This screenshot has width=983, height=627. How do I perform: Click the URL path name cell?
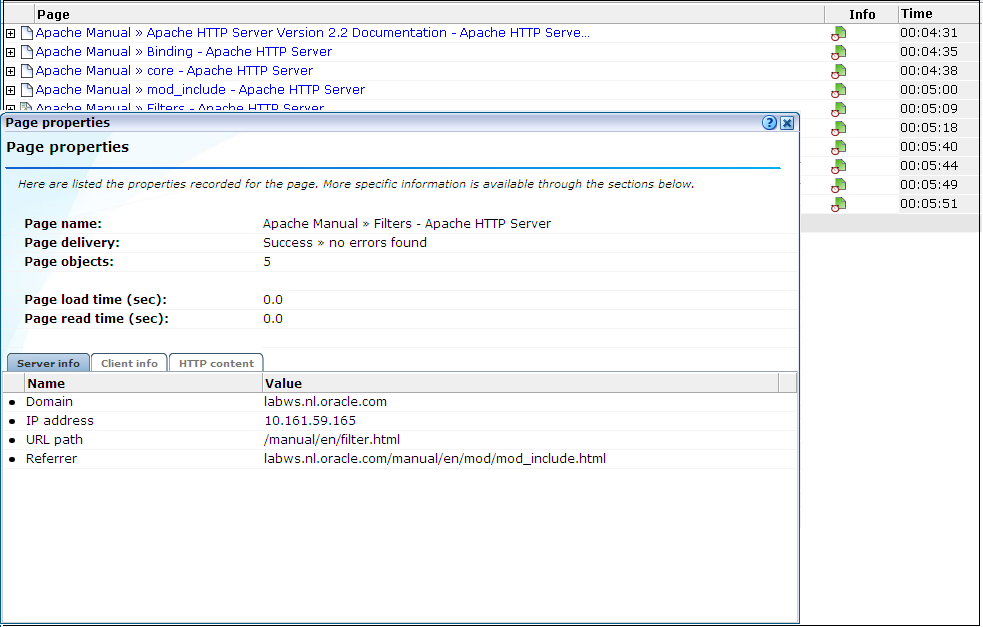(54, 440)
